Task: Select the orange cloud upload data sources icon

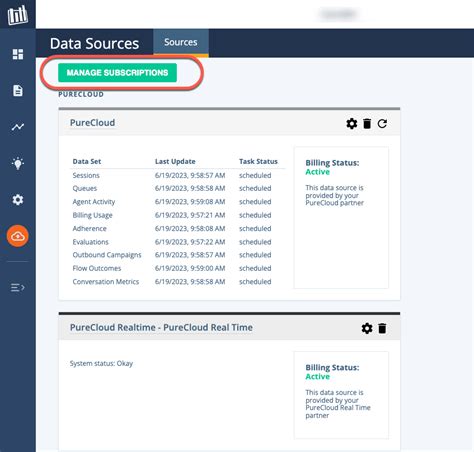Action: pos(18,236)
